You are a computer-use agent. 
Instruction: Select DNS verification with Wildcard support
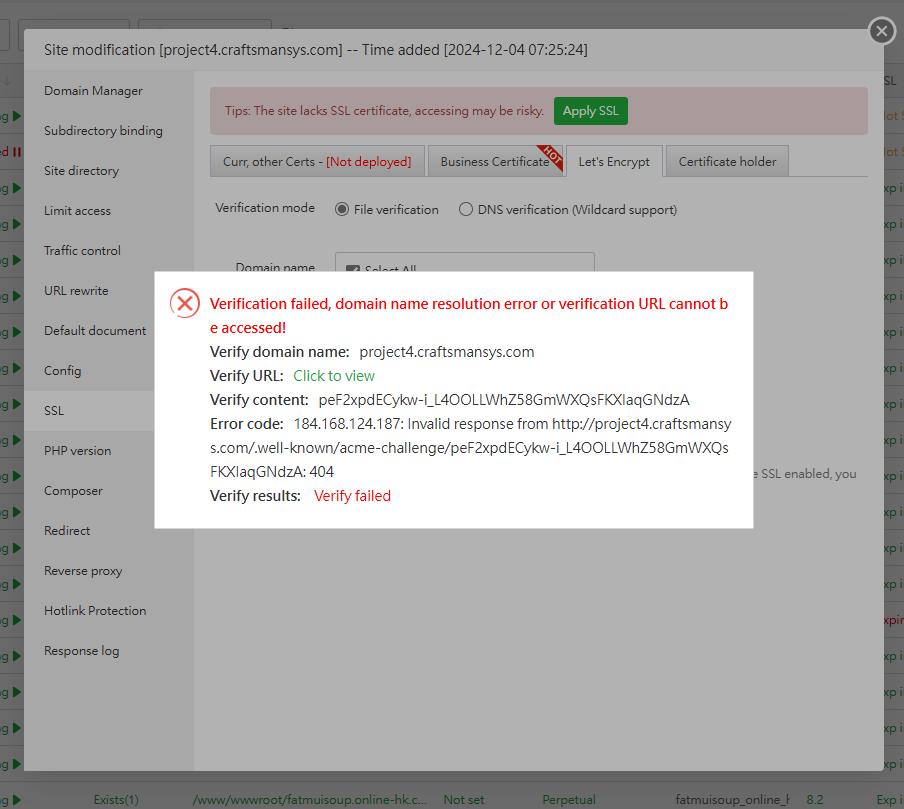[x=466, y=209]
